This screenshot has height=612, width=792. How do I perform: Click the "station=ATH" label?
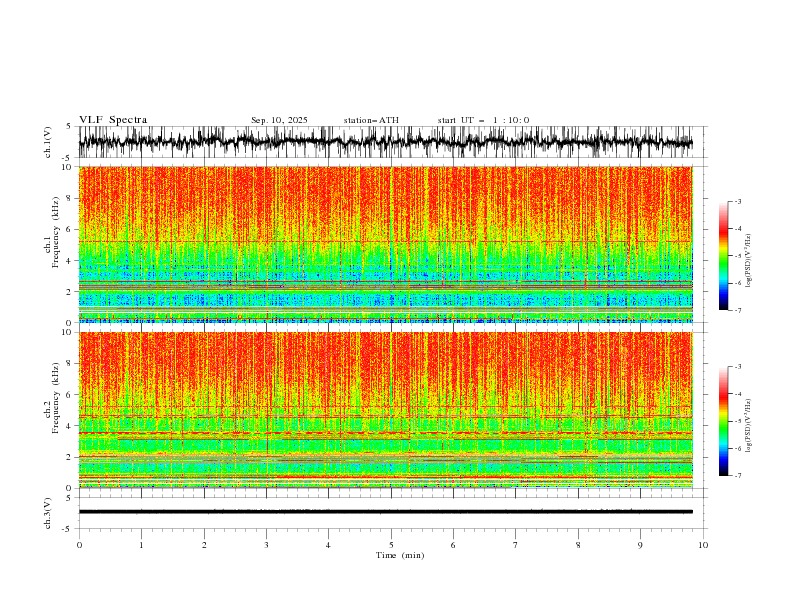tap(371, 120)
